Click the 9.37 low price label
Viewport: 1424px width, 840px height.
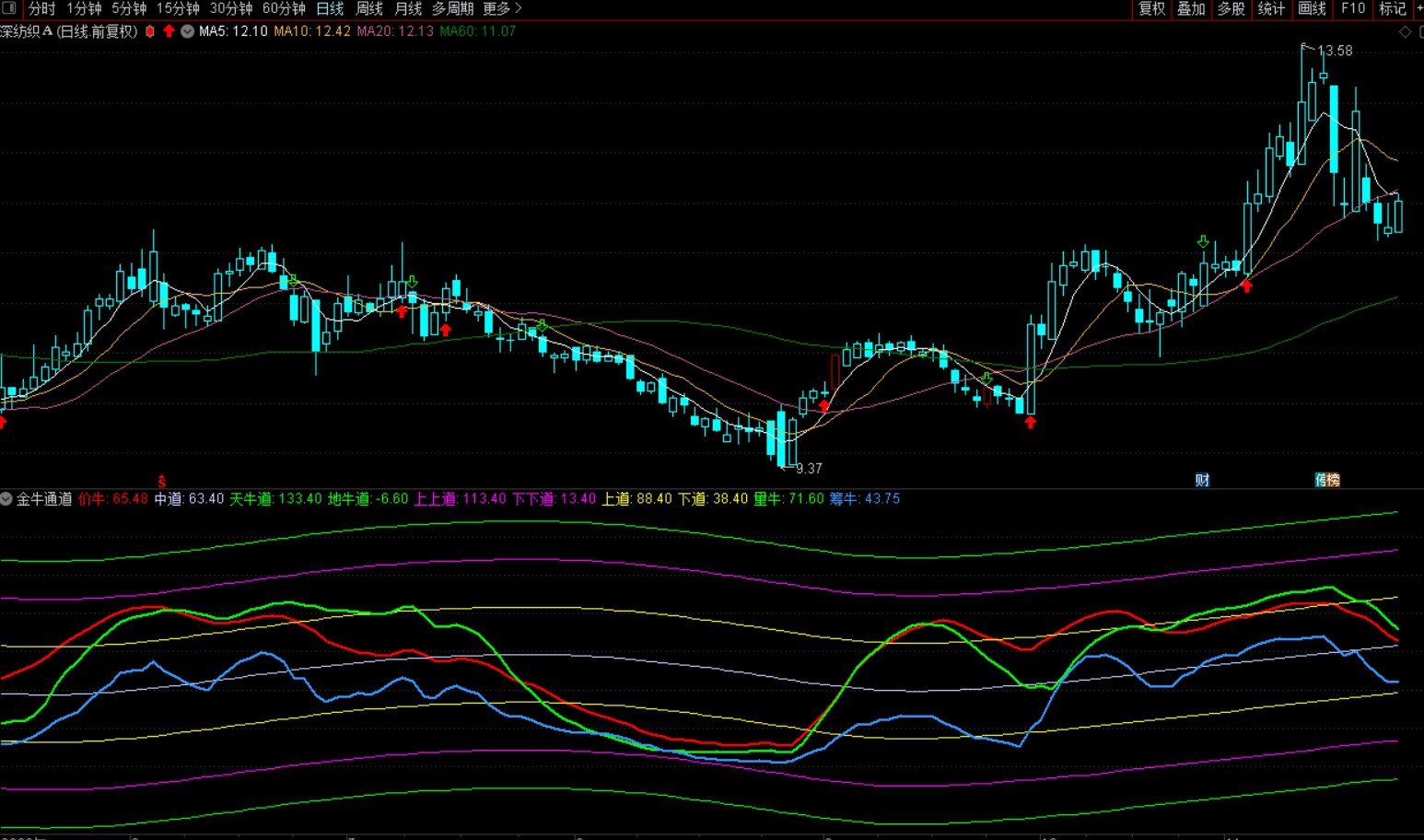(809, 469)
